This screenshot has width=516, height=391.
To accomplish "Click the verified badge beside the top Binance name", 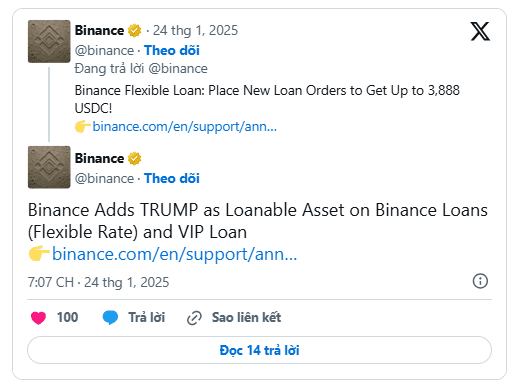I will (x=135, y=31).
